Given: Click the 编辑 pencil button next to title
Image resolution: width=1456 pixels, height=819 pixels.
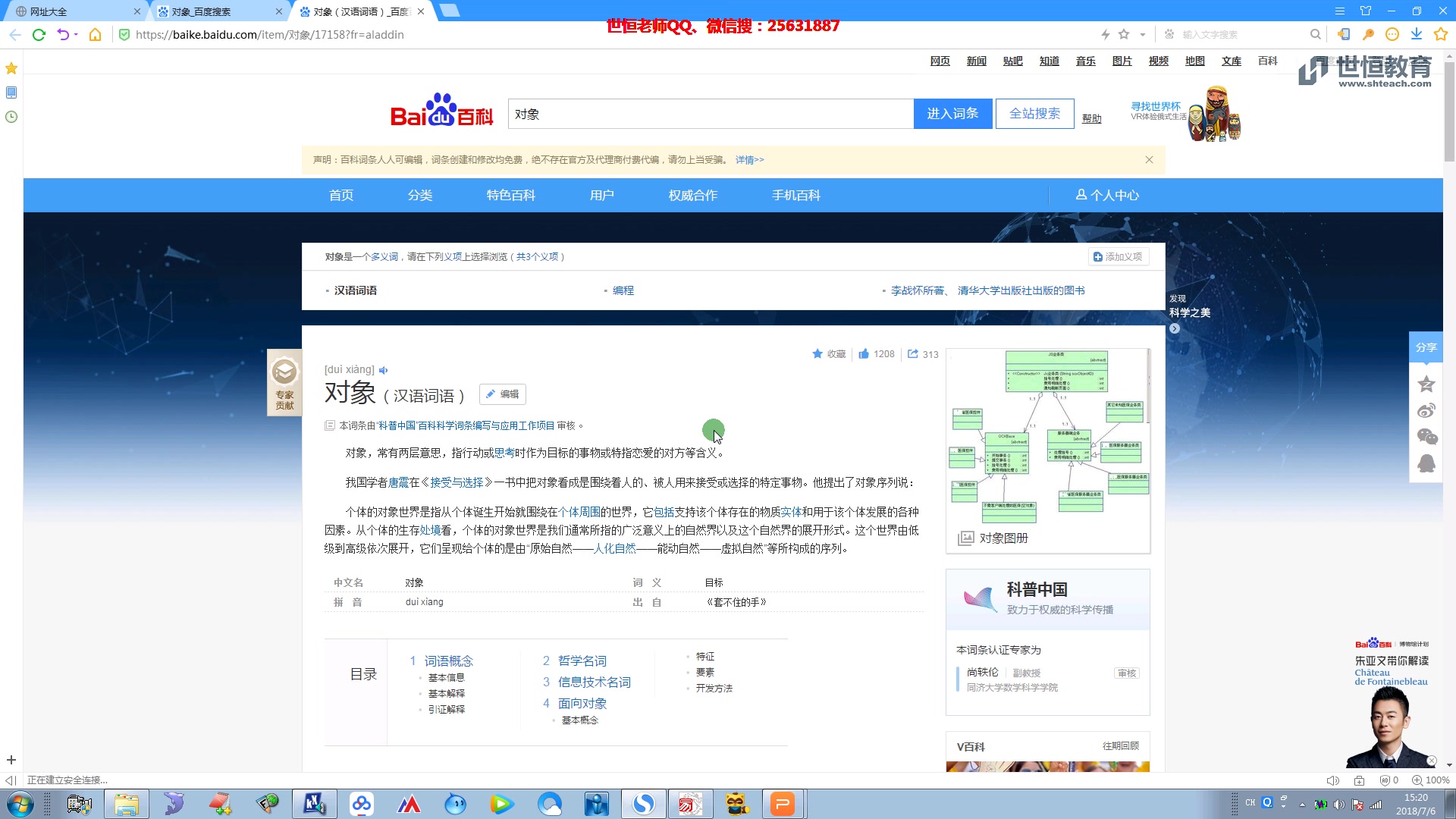Looking at the screenshot, I should [502, 394].
